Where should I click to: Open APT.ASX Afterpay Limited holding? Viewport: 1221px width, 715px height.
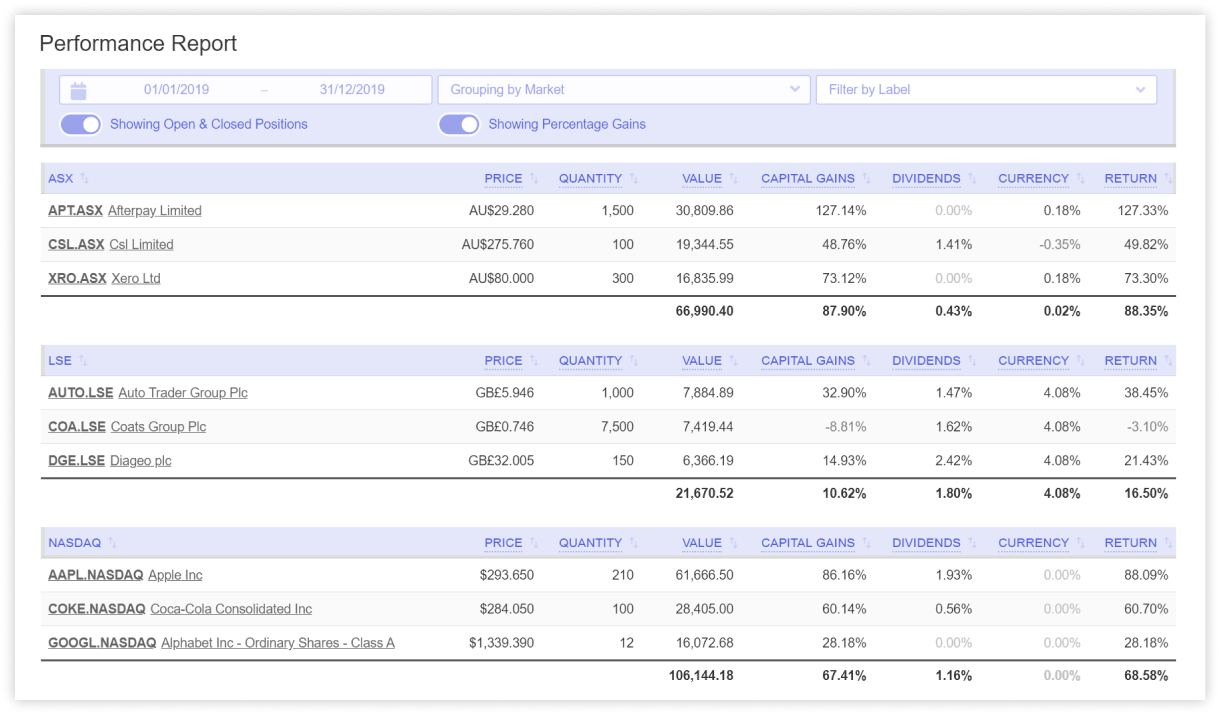pos(125,211)
